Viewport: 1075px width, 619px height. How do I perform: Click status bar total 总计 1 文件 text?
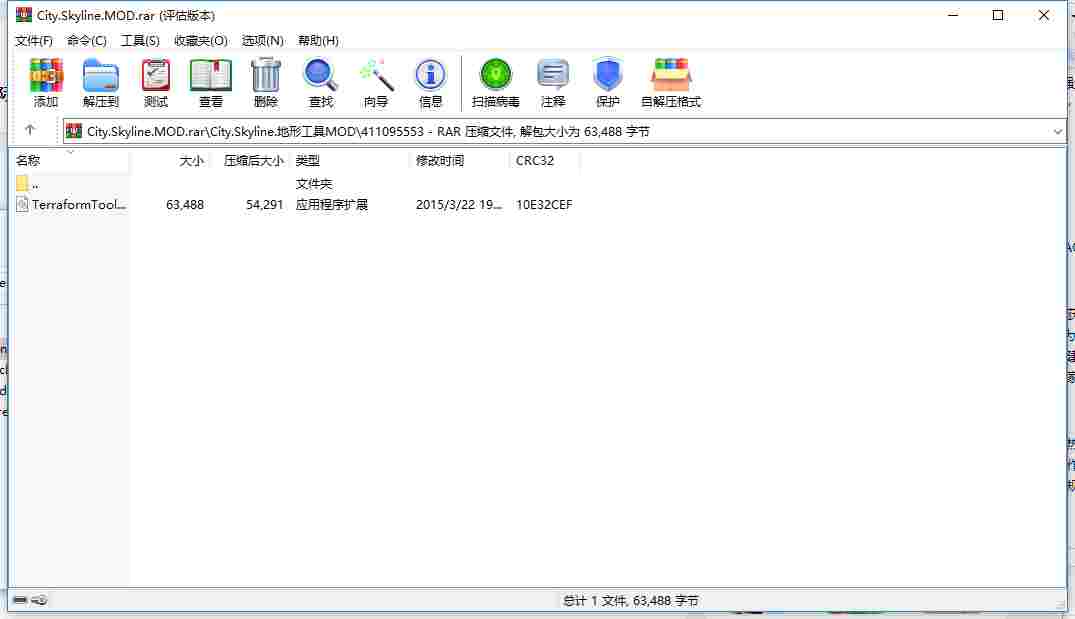[x=630, y=600]
